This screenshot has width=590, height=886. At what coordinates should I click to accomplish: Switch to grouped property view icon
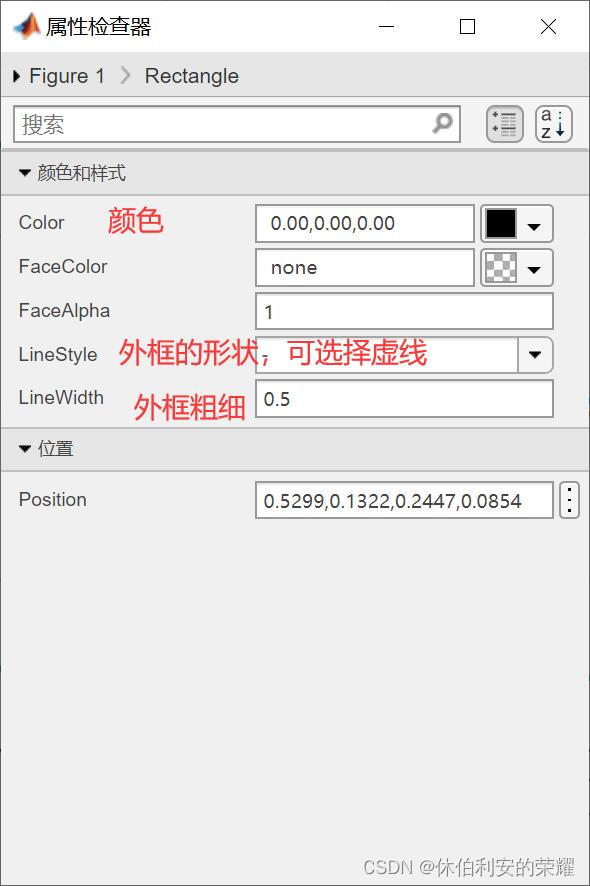click(x=505, y=124)
